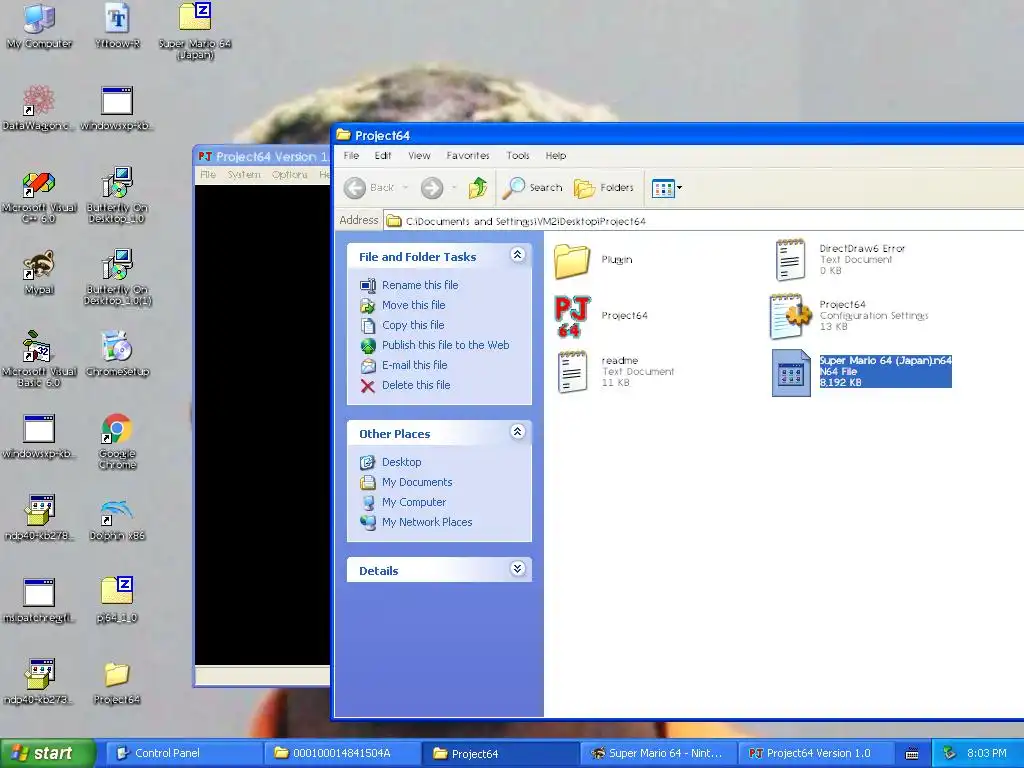Open My Computer desktop icon
Screen dimensions: 1024x768
coord(39,26)
